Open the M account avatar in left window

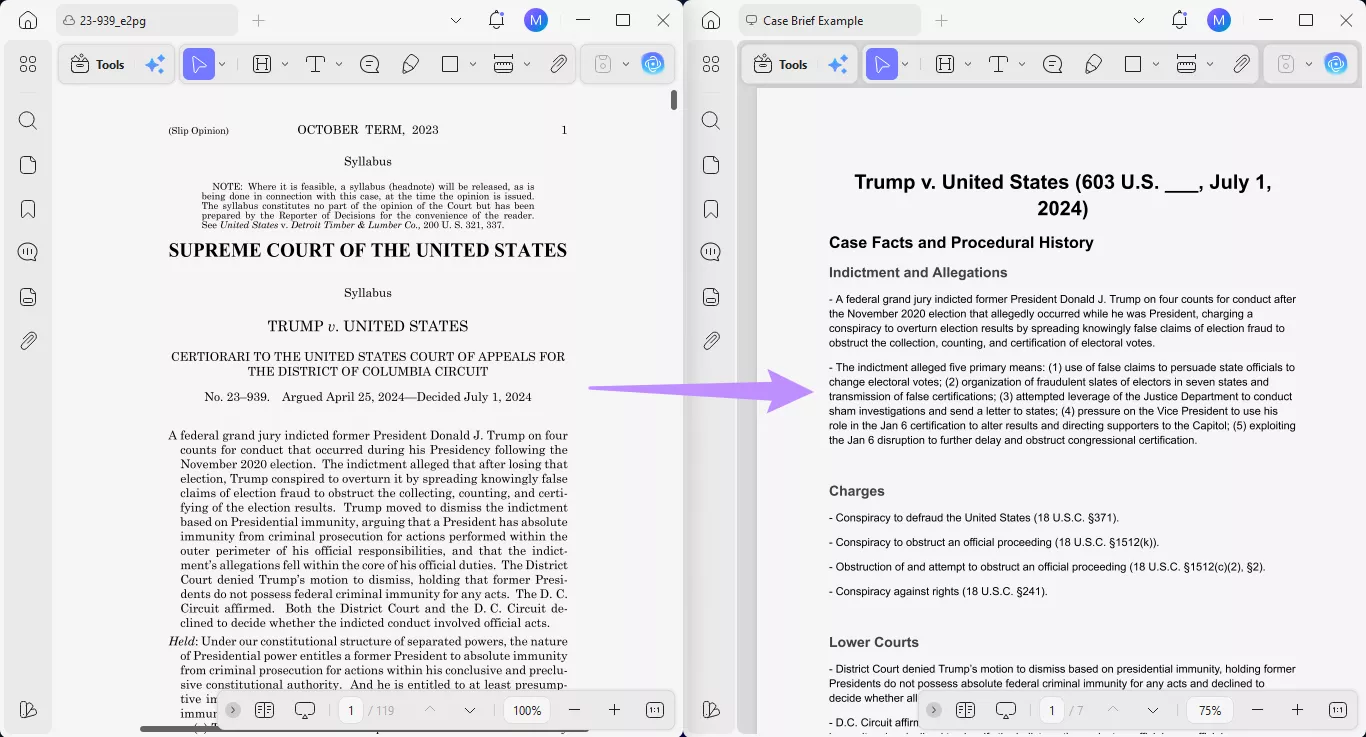coord(536,20)
